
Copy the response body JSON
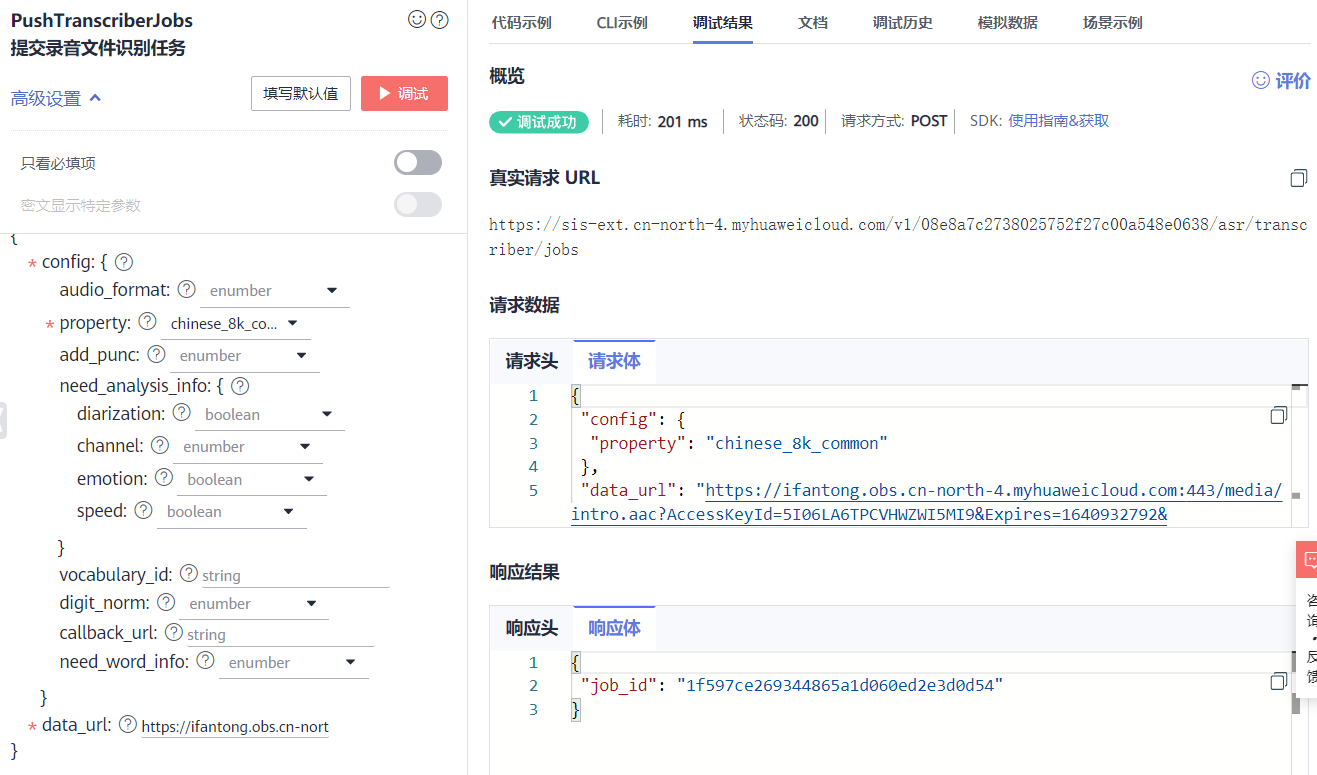coord(1278,681)
